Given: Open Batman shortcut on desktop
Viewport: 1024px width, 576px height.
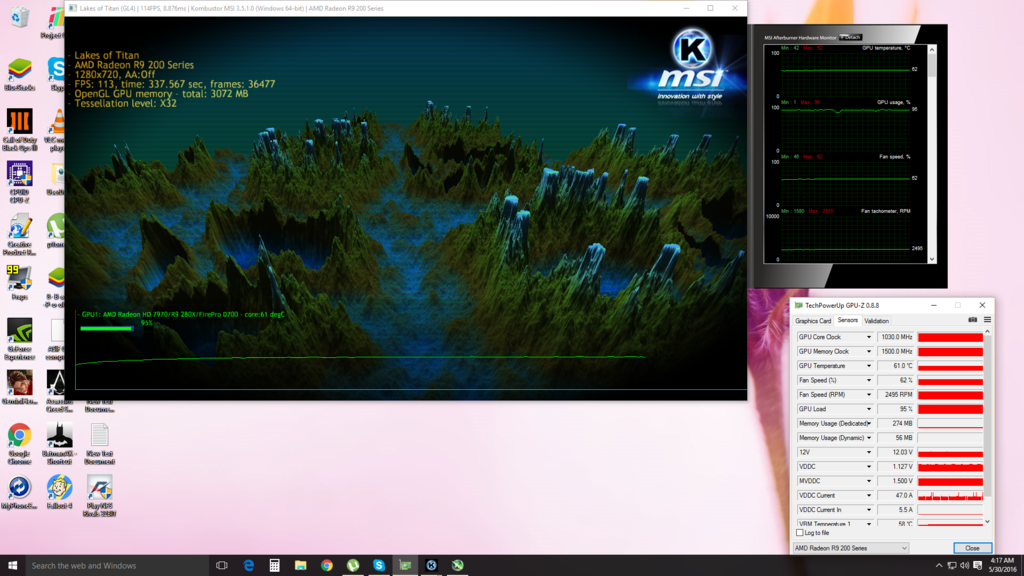Looking at the screenshot, I should click(x=59, y=444).
